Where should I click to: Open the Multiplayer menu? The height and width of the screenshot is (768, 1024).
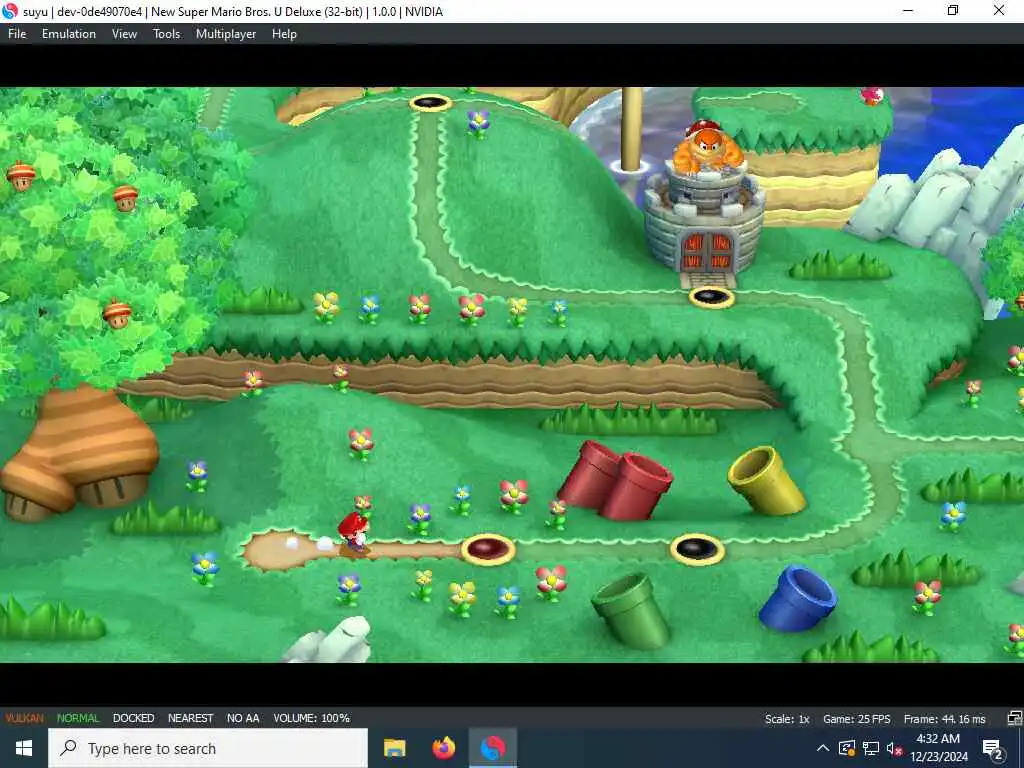coord(226,34)
